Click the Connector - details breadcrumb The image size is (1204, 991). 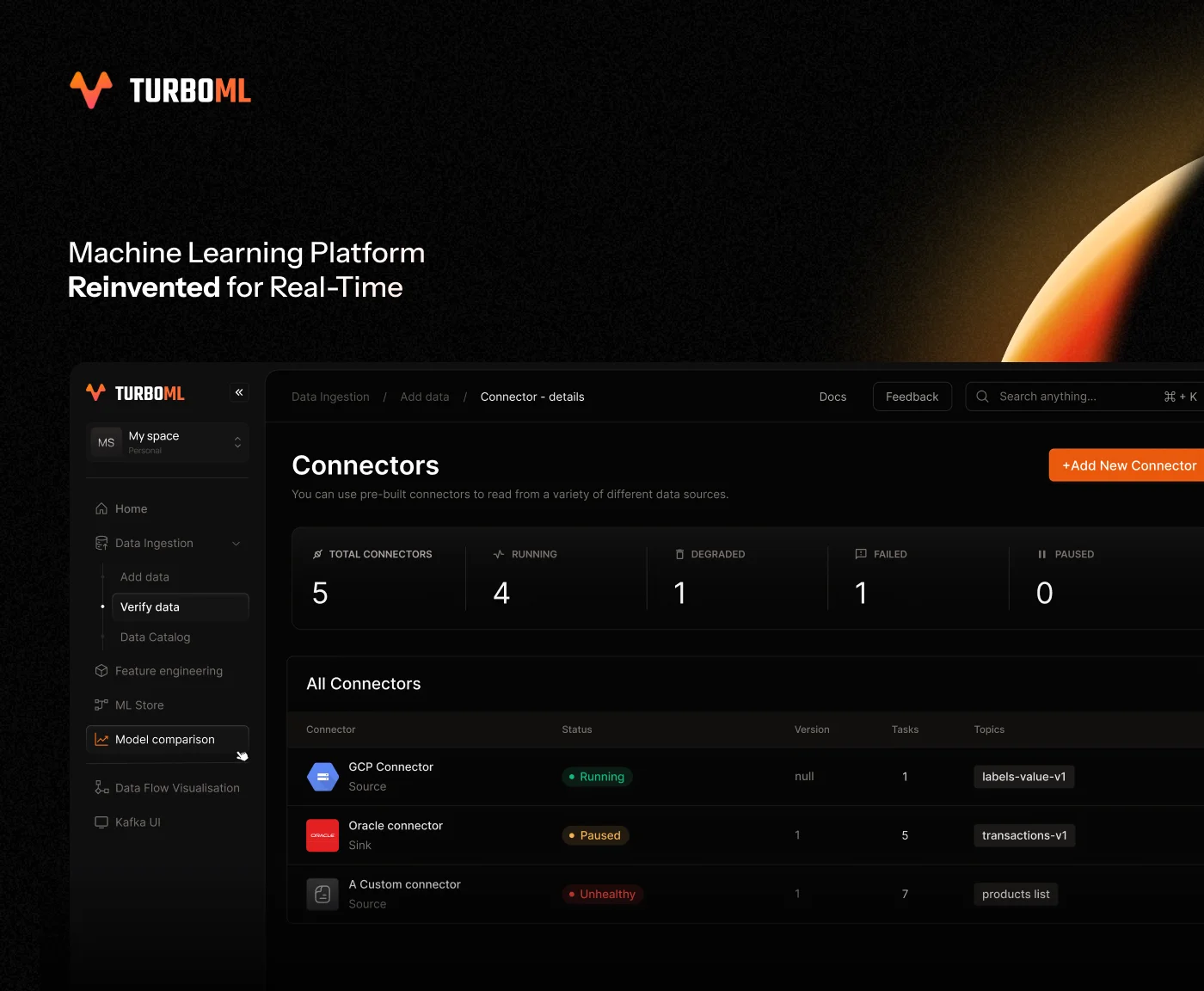[532, 397]
